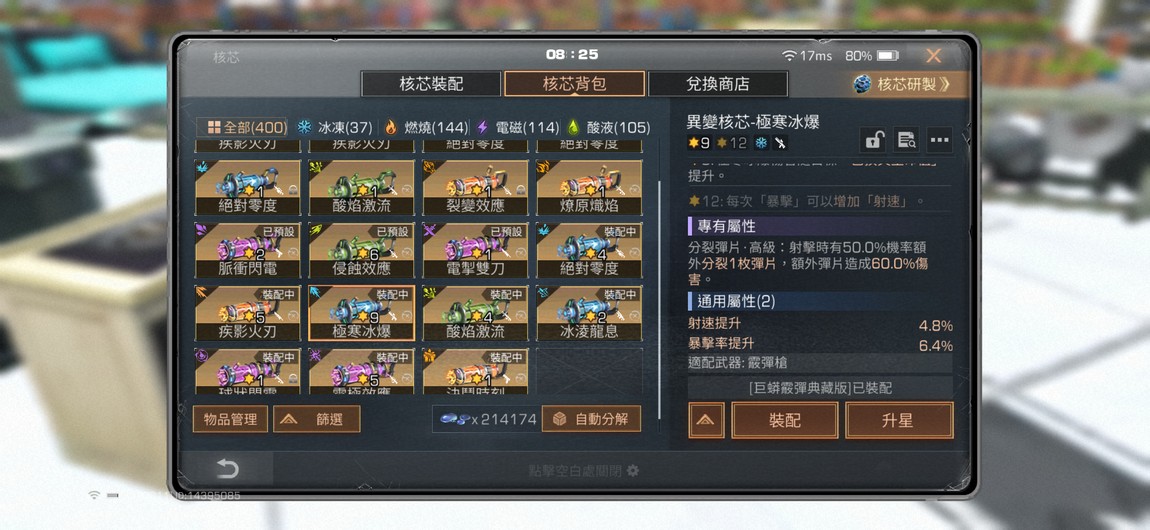Expand the 篩選 filter options

click(316, 419)
